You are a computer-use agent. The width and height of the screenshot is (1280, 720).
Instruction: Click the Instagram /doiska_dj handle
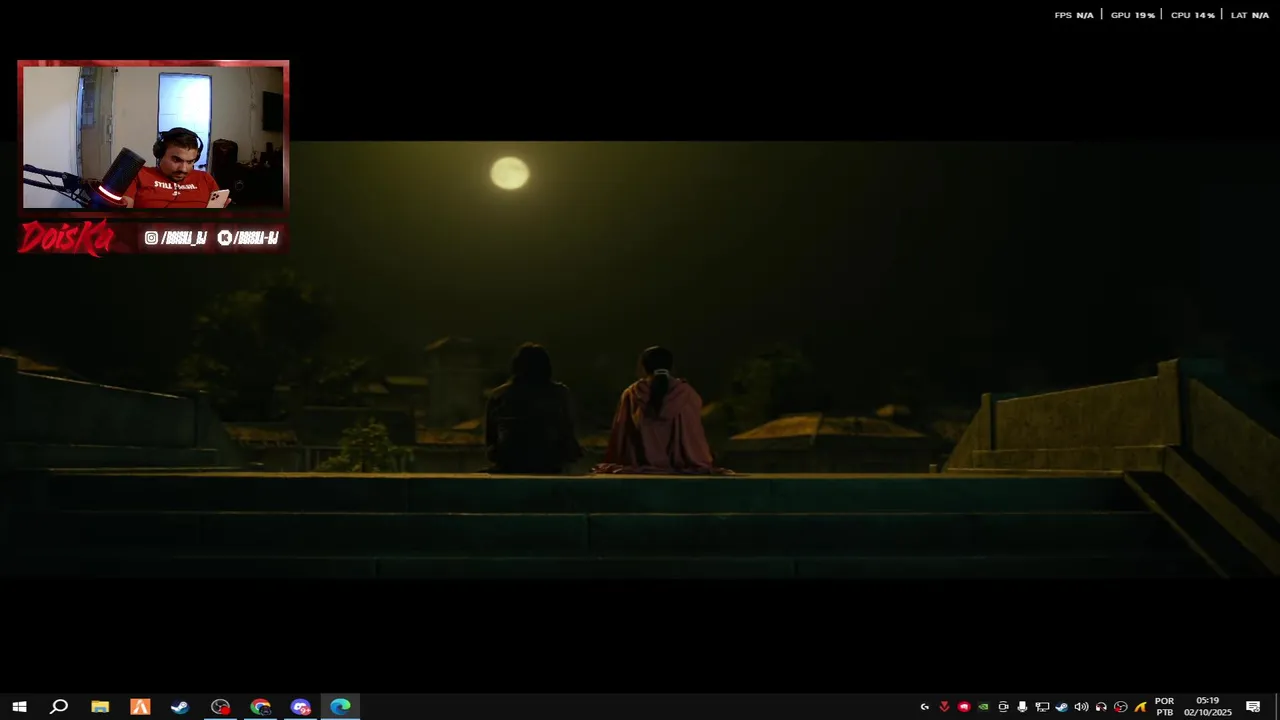(x=175, y=238)
